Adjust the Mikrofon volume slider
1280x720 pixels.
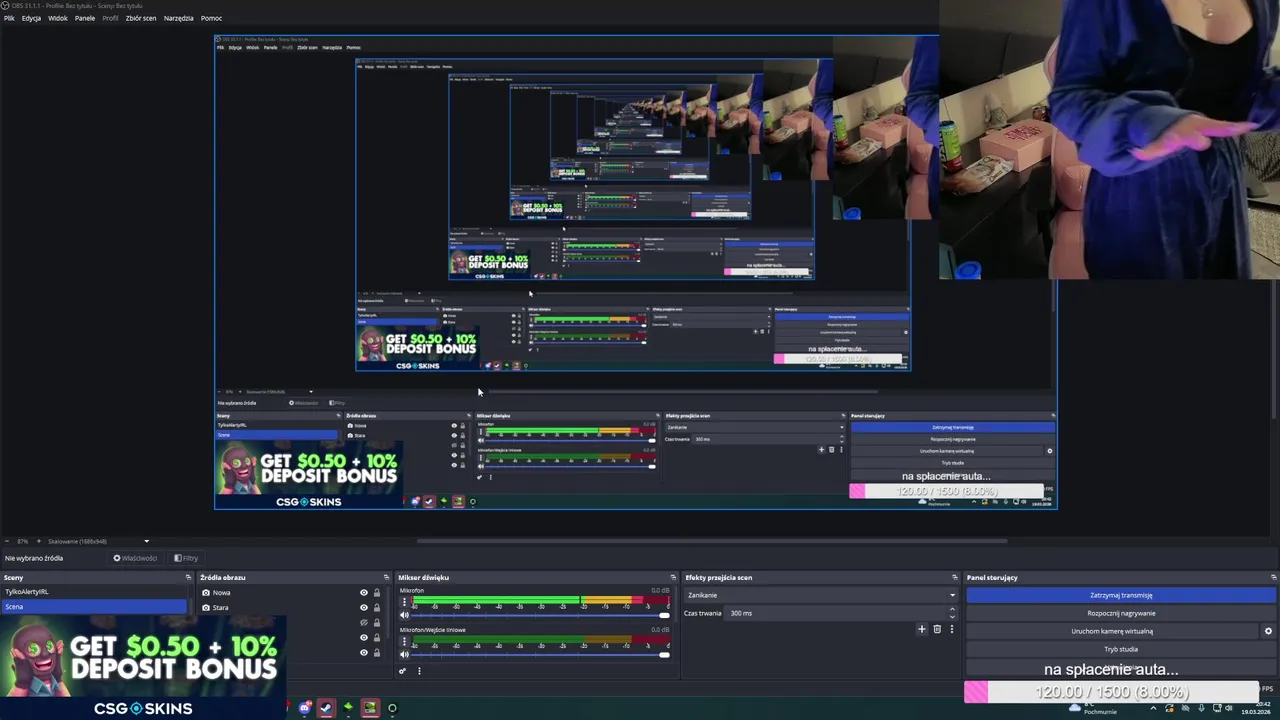(x=540, y=615)
